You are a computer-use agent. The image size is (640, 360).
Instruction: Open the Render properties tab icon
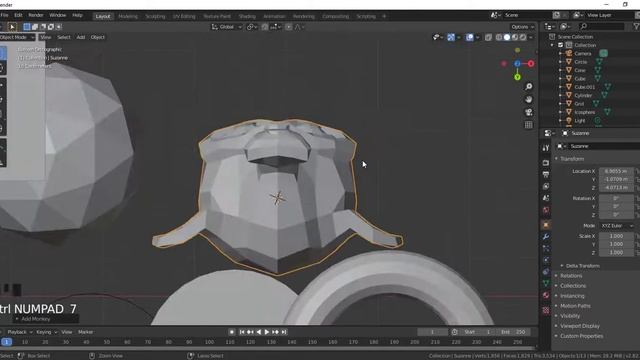pos(546,162)
